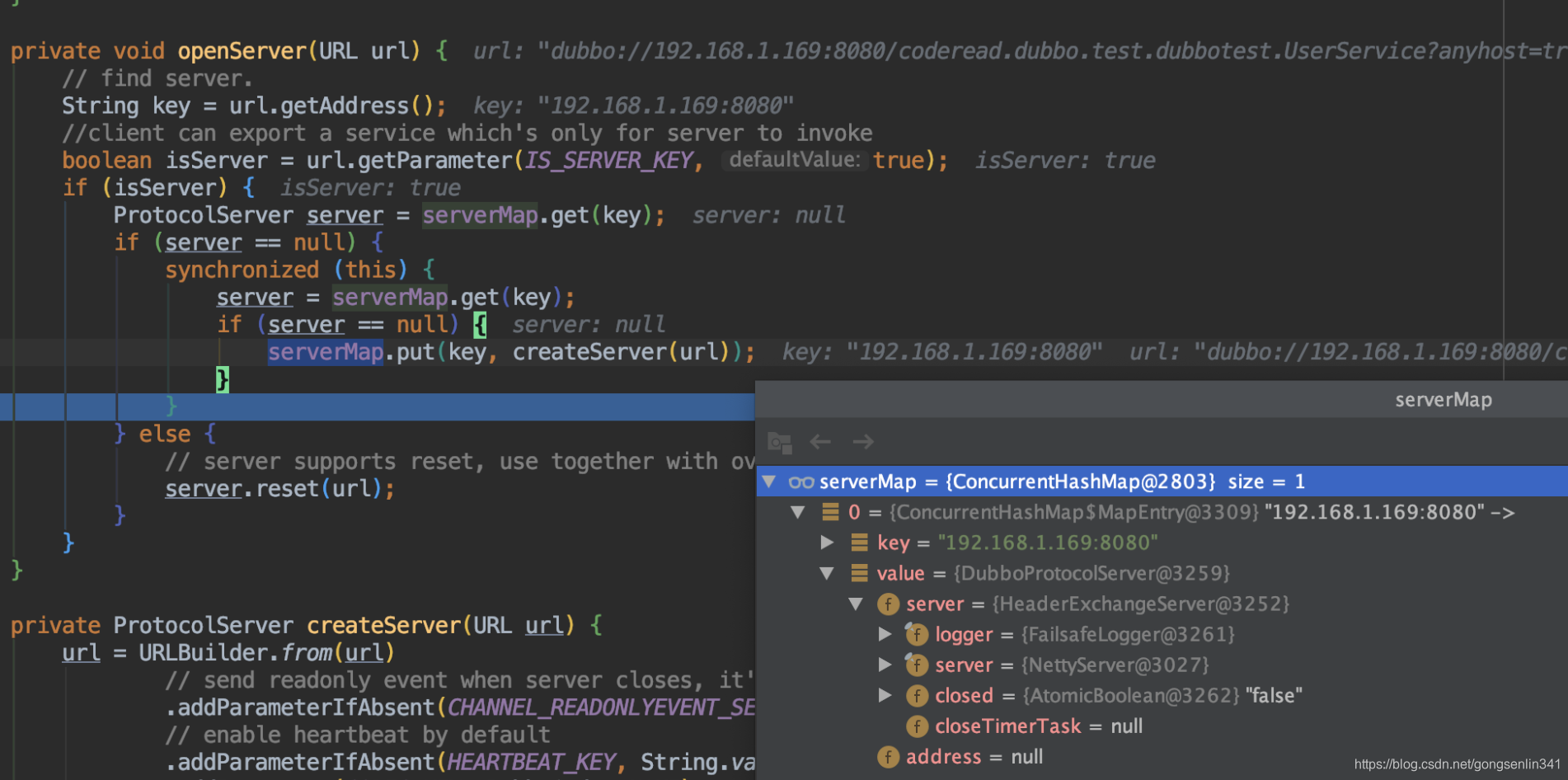Image resolution: width=1568 pixels, height=780 pixels.
Task: Click the set-as-root folder icon in popup
Action: coord(779,443)
